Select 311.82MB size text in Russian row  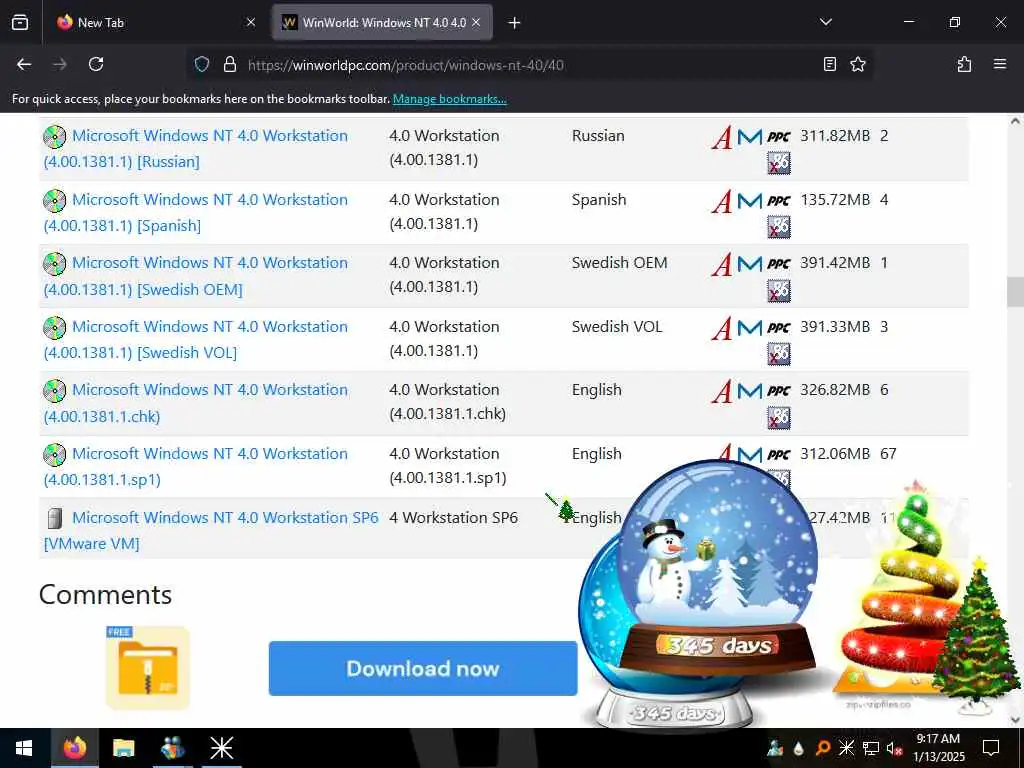click(835, 136)
